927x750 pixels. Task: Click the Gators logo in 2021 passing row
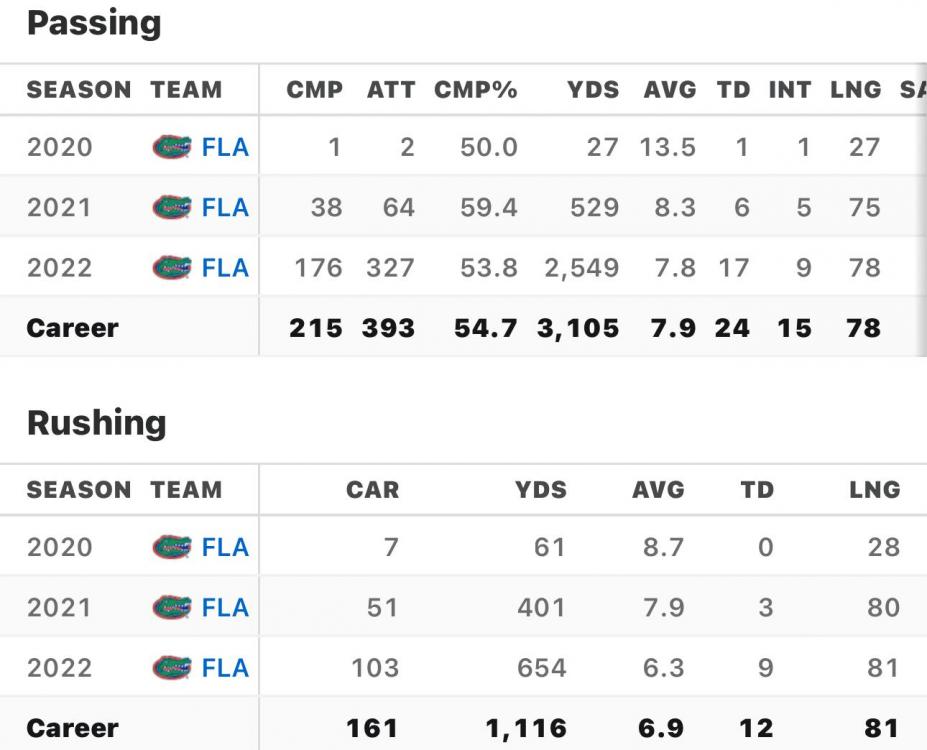pyautogui.click(x=171, y=208)
